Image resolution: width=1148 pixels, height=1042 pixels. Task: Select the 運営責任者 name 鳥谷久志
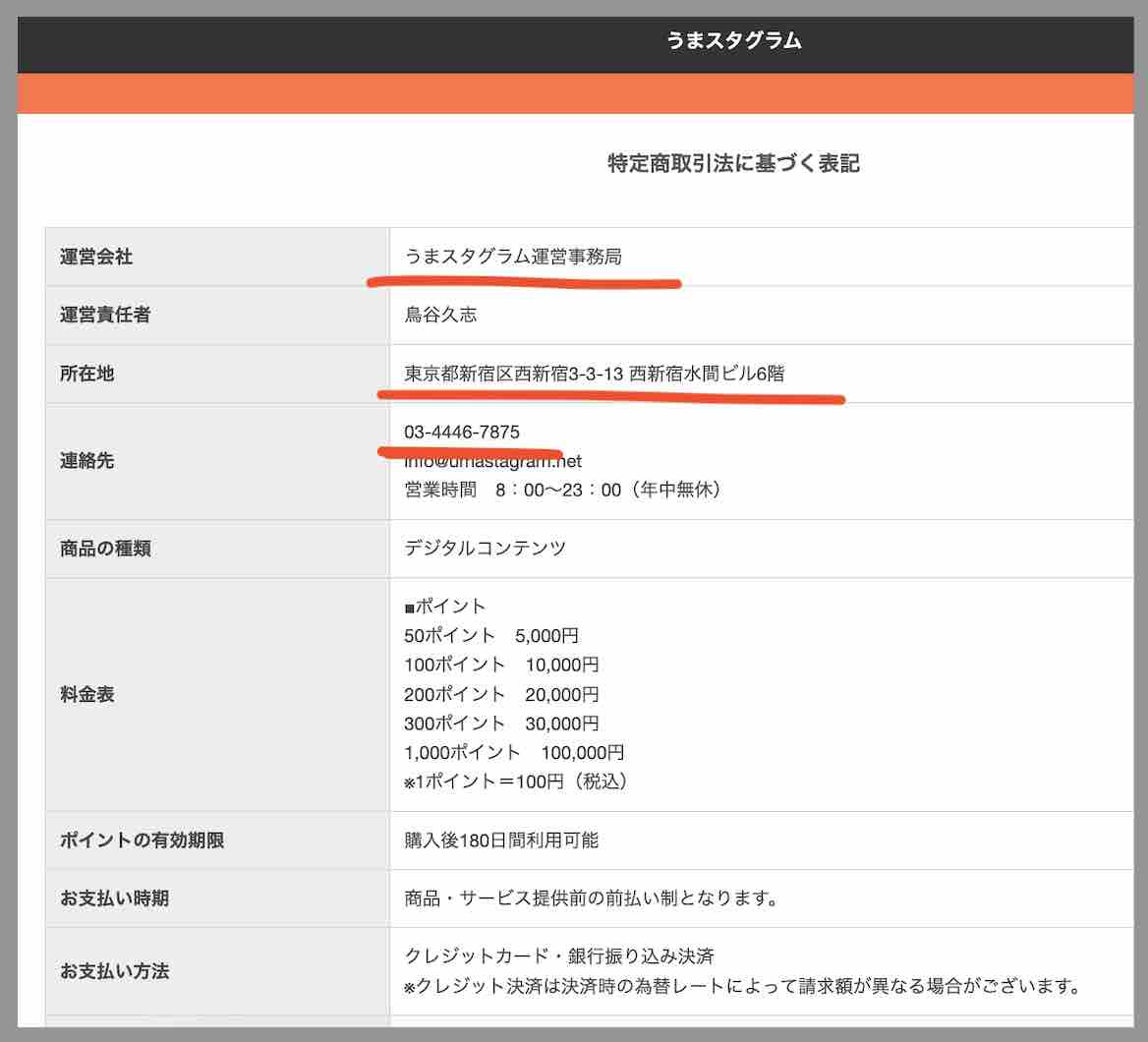click(x=437, y=316)
